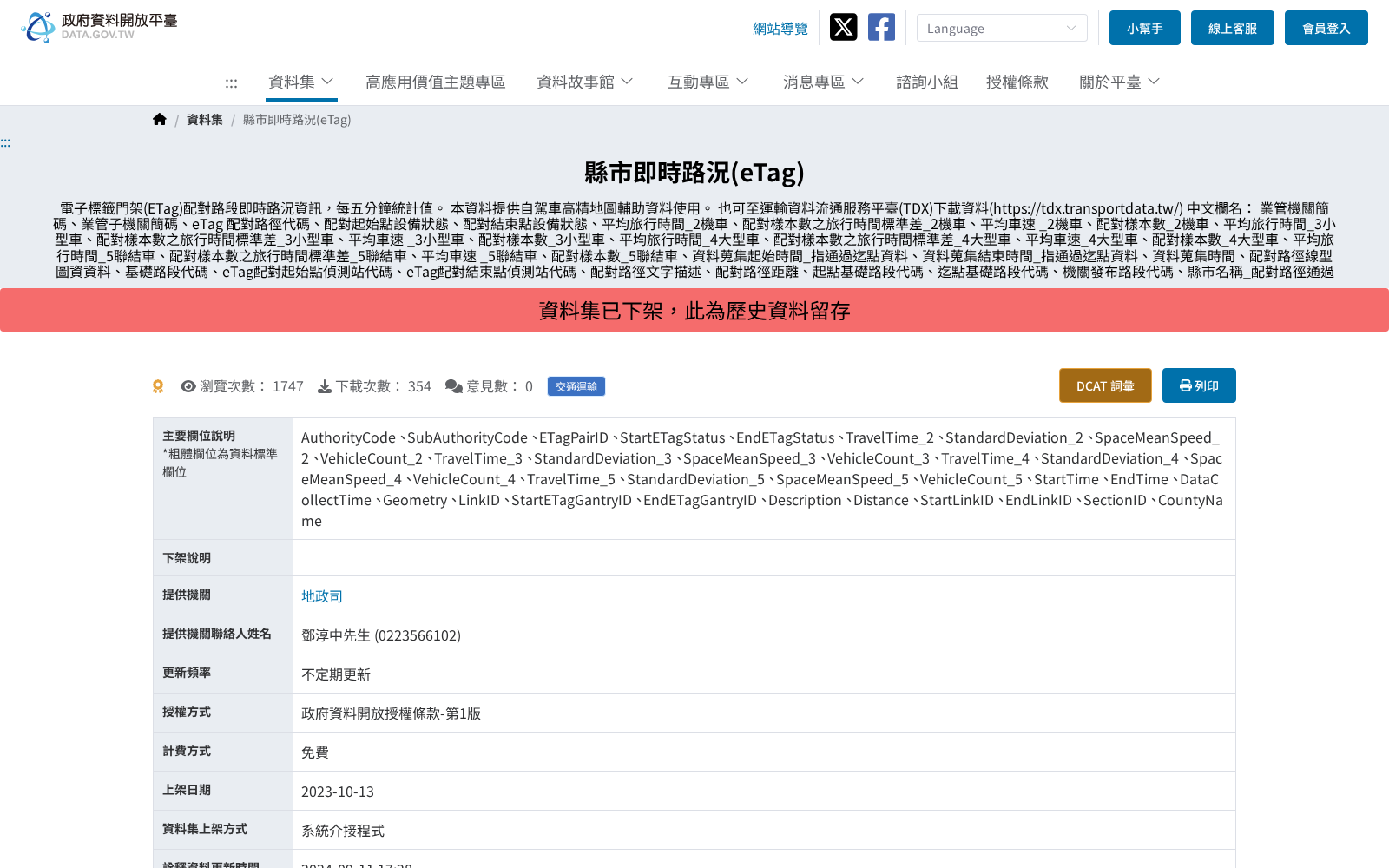Click the 縣市即時路況(eTag) breadcrumb text
This screenshot has height=868, width=1389.
pyautogui.click(x=297, y=120)
